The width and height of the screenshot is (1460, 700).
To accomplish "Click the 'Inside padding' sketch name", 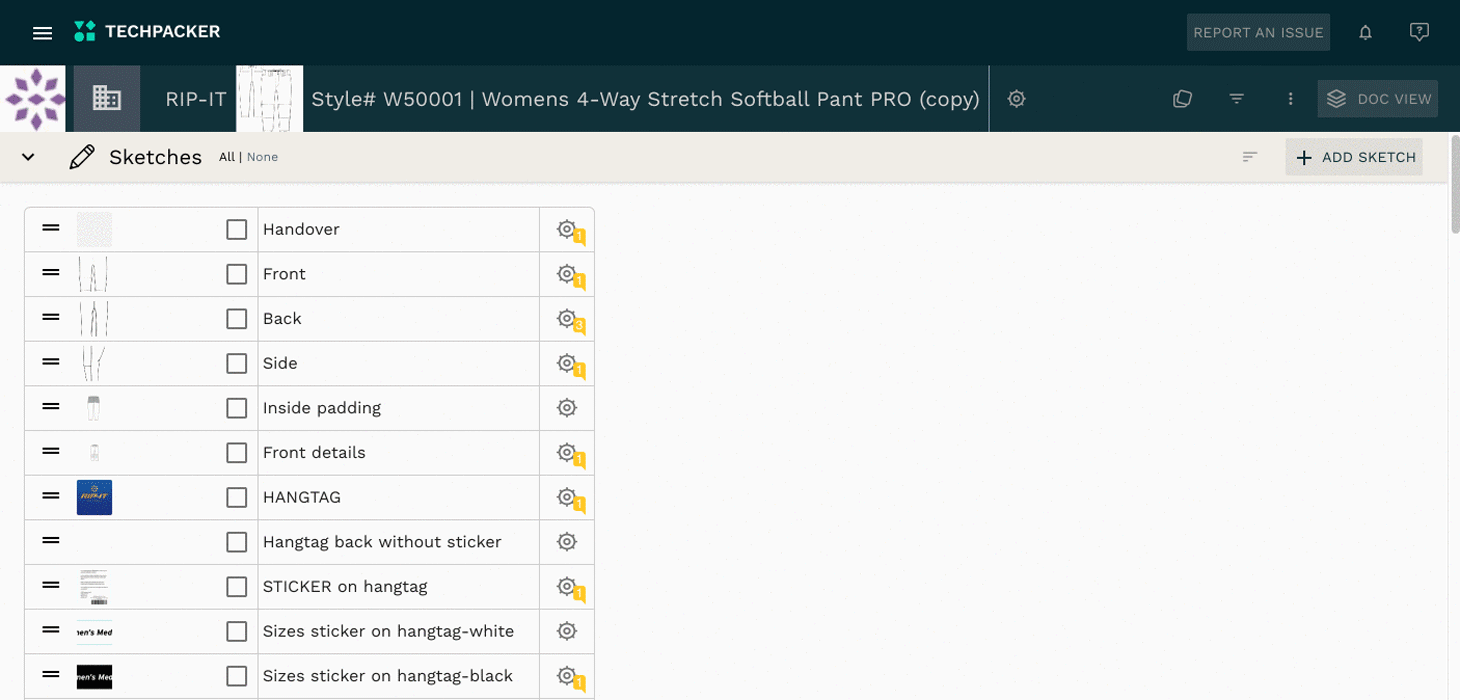I will point(321,408).
